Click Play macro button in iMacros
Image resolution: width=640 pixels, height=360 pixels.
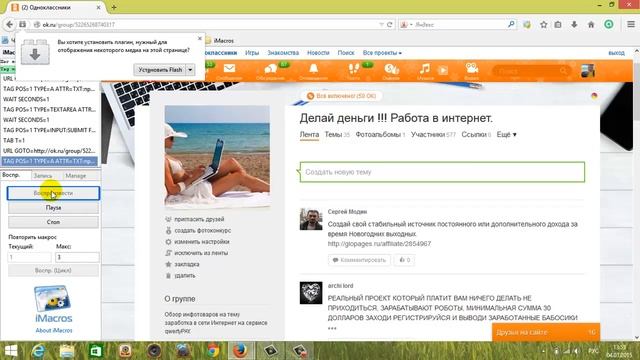point(53,193)
